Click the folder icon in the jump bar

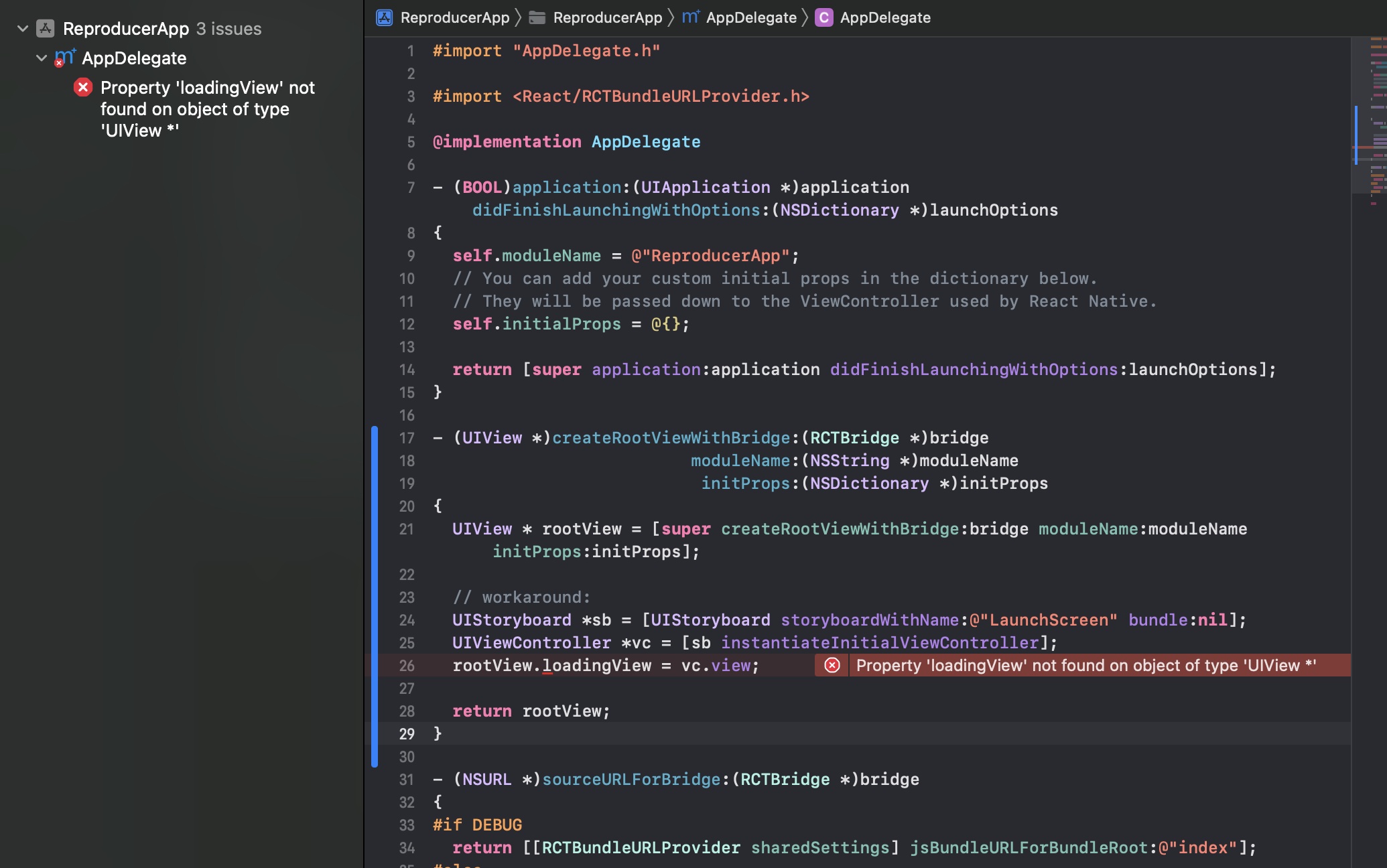pos(536,17)
